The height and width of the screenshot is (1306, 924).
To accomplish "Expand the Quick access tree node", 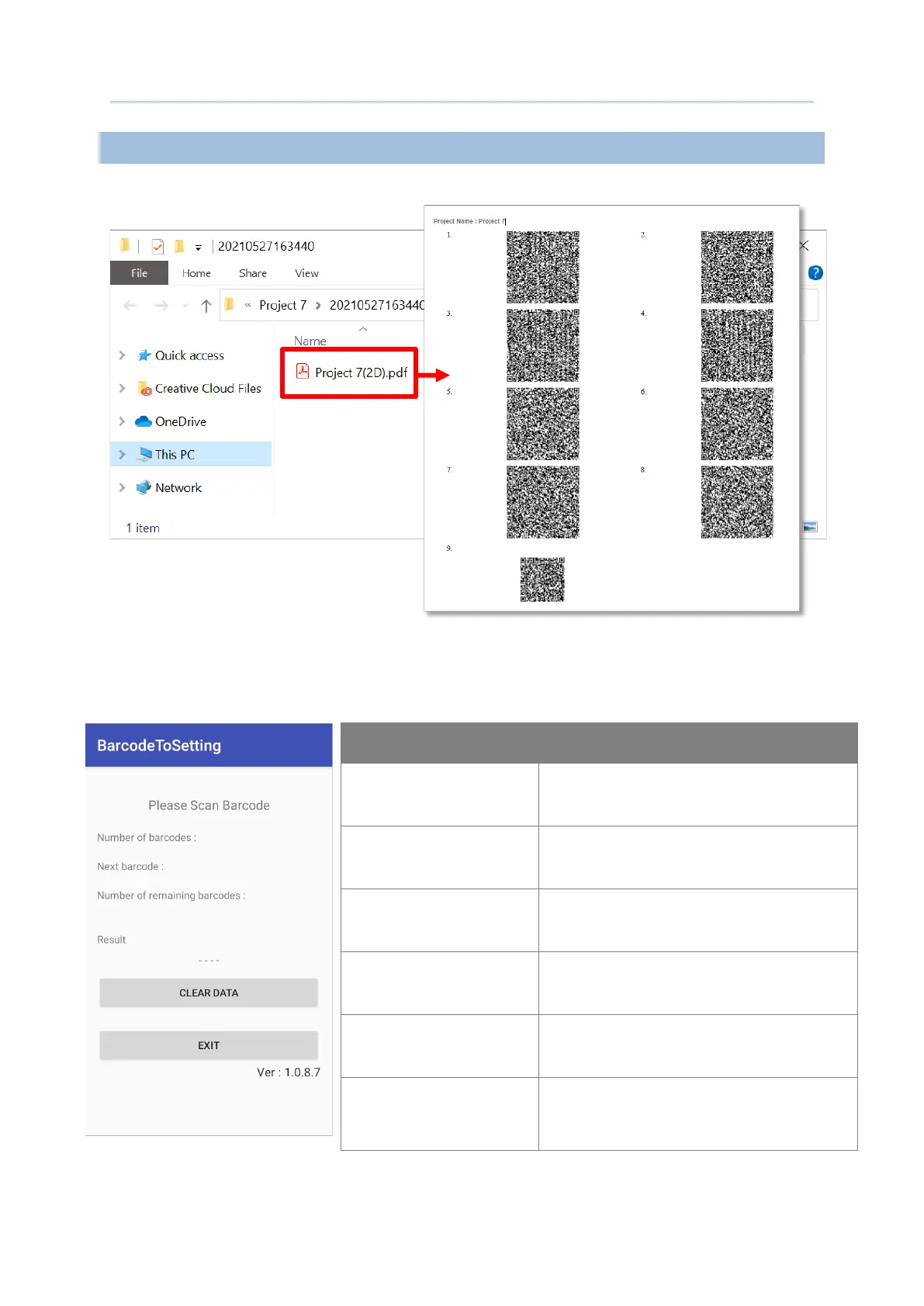I will [122, 355].
